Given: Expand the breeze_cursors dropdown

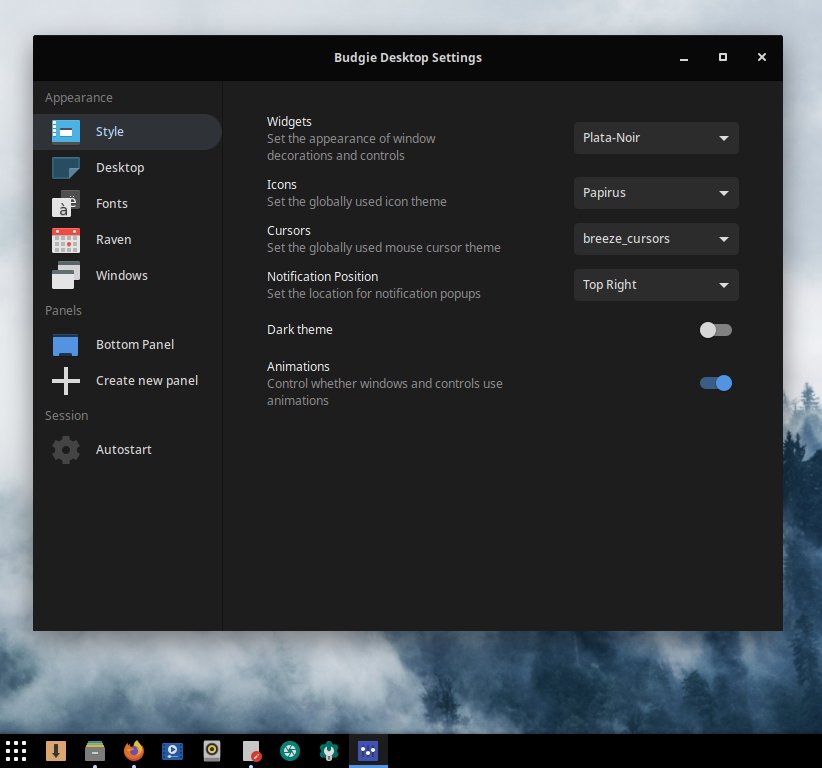Looking at the screenshot, I should pos(655,239).
